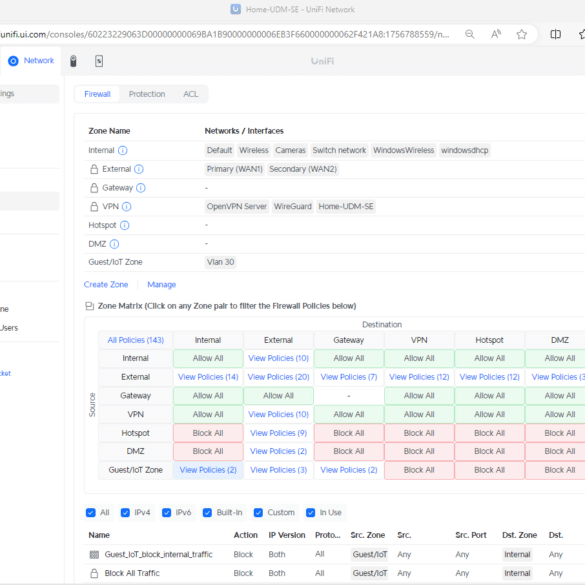Collapse the Zone Matrix icon

[90, 306]
